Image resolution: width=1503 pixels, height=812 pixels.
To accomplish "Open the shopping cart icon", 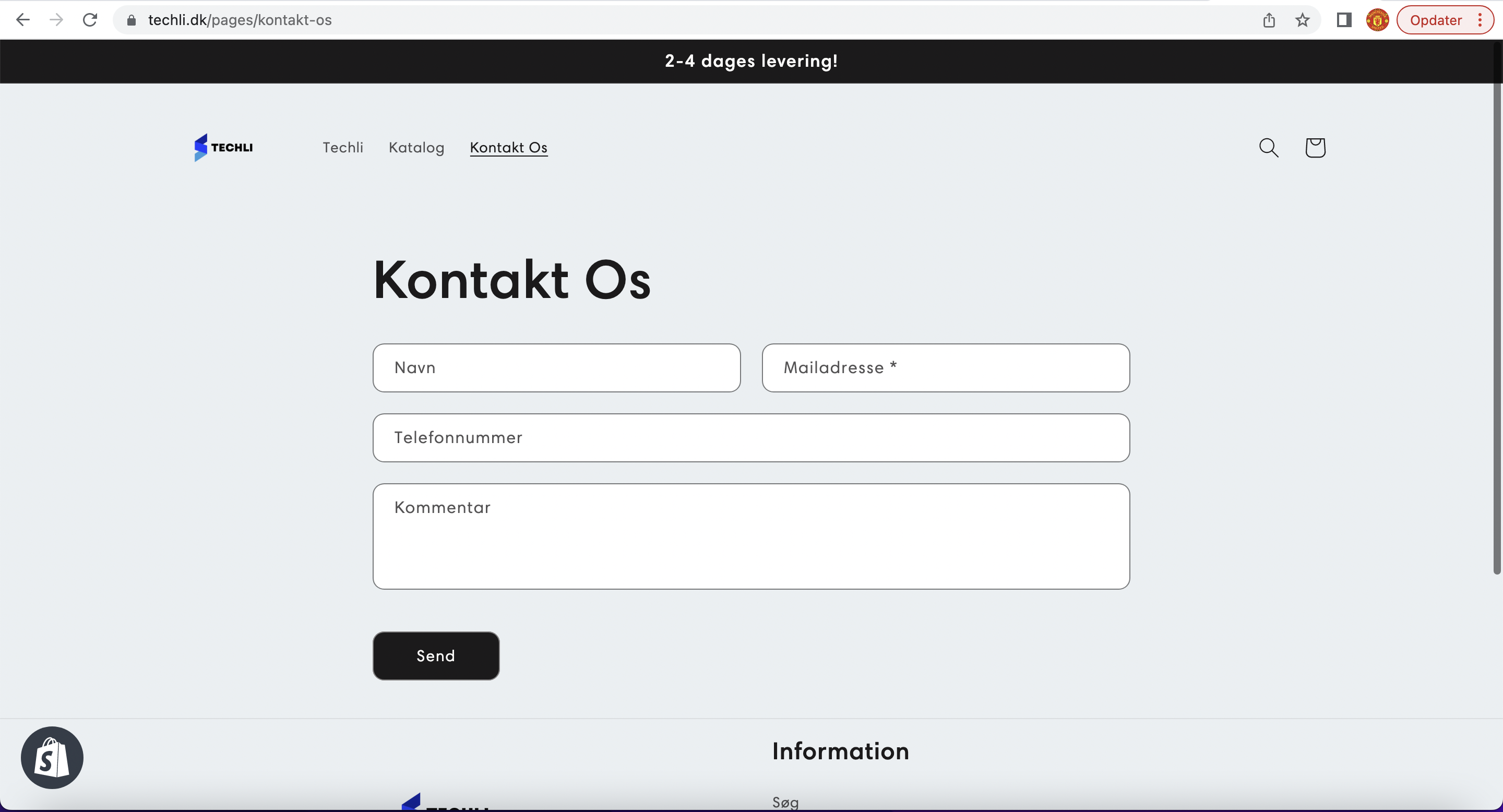I will [x=1315, y=148].
